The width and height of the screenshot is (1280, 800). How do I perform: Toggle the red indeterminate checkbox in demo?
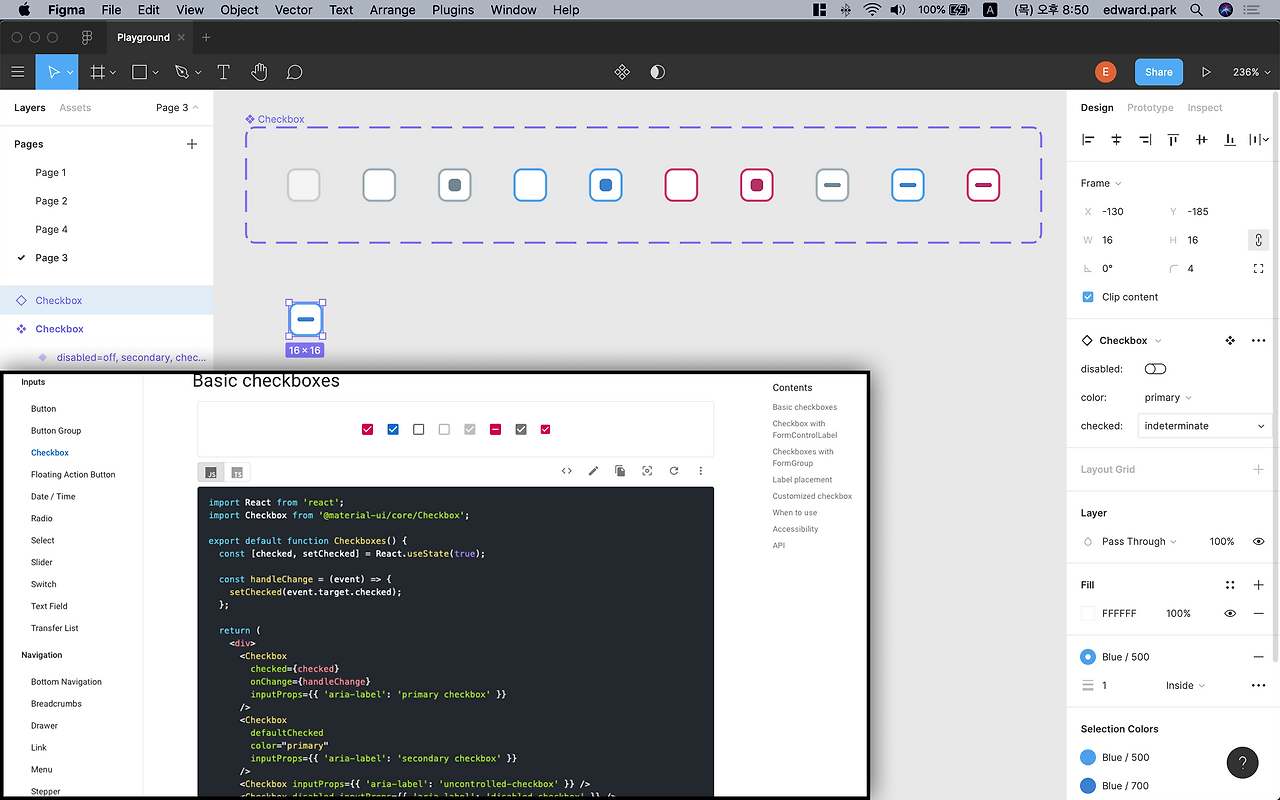coord(495,430)
